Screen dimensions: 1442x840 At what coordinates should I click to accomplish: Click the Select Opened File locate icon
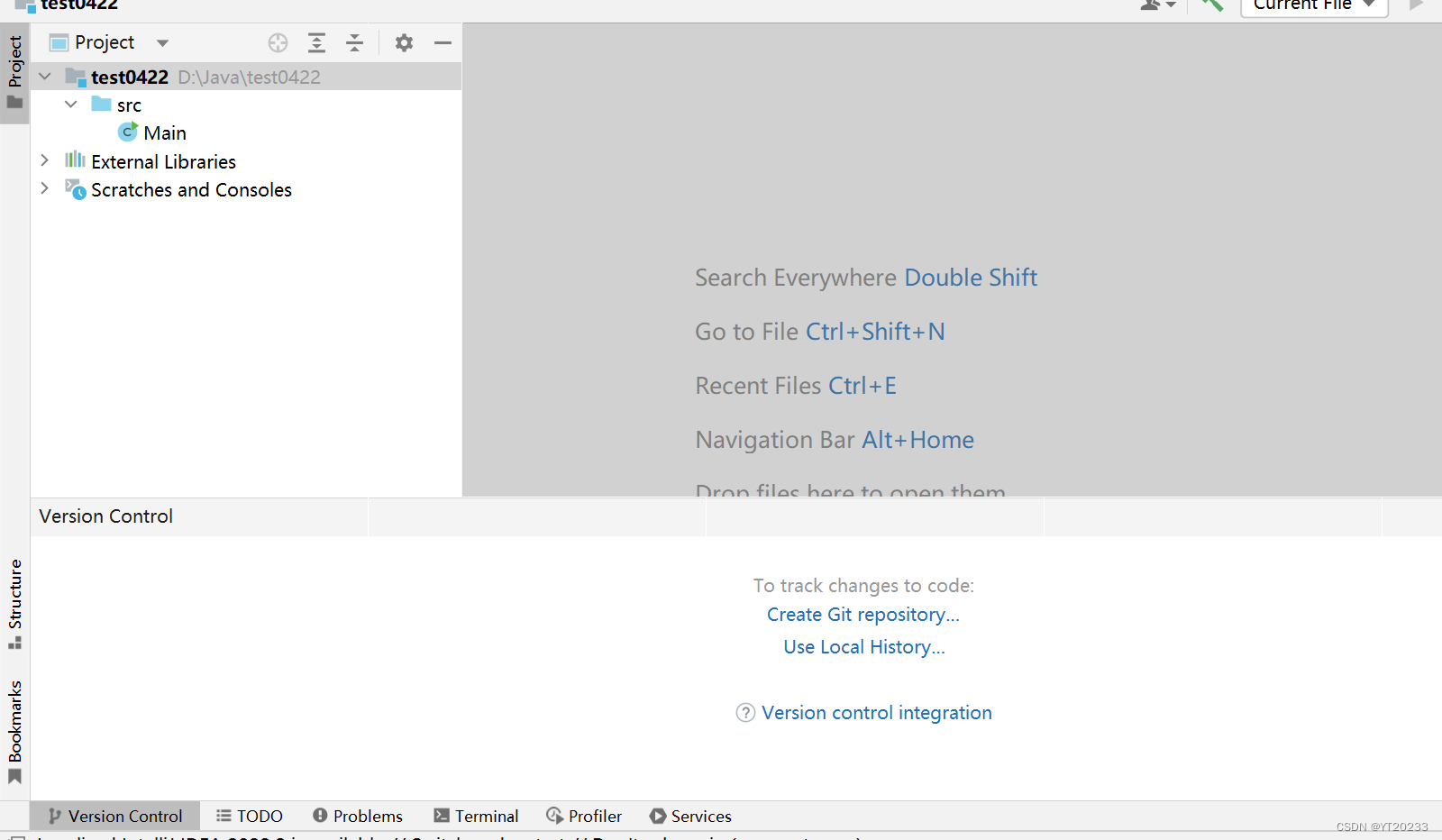[x=278, y=42]
